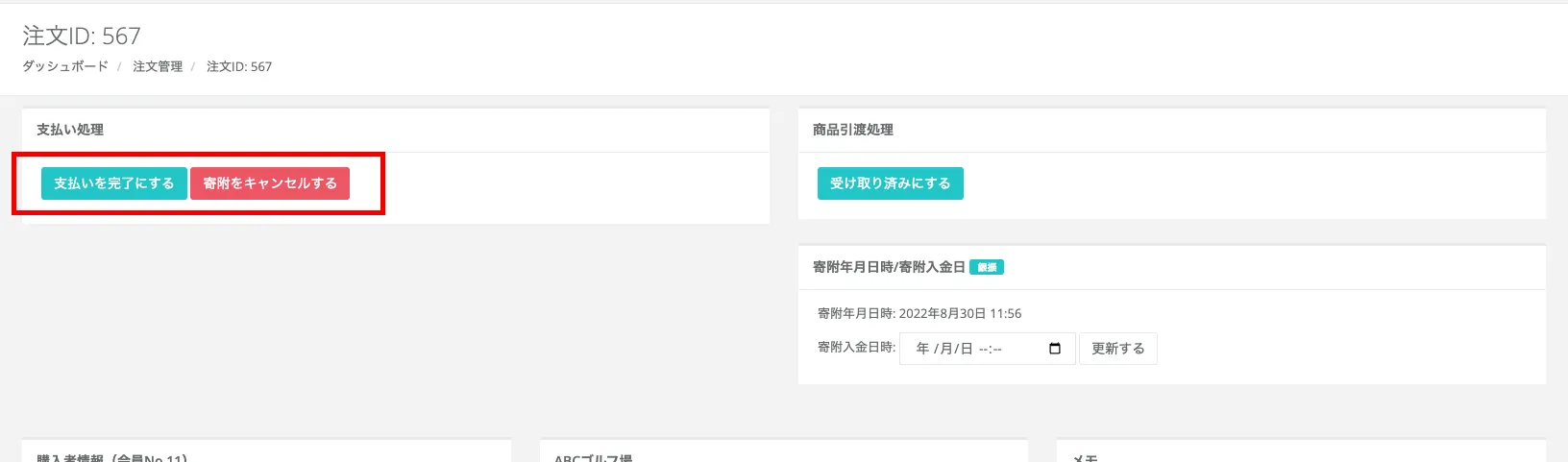Click the 商品引渡処理 panel heading
Viewport: 1568px width, 462px height.
[x=853, y=130]
